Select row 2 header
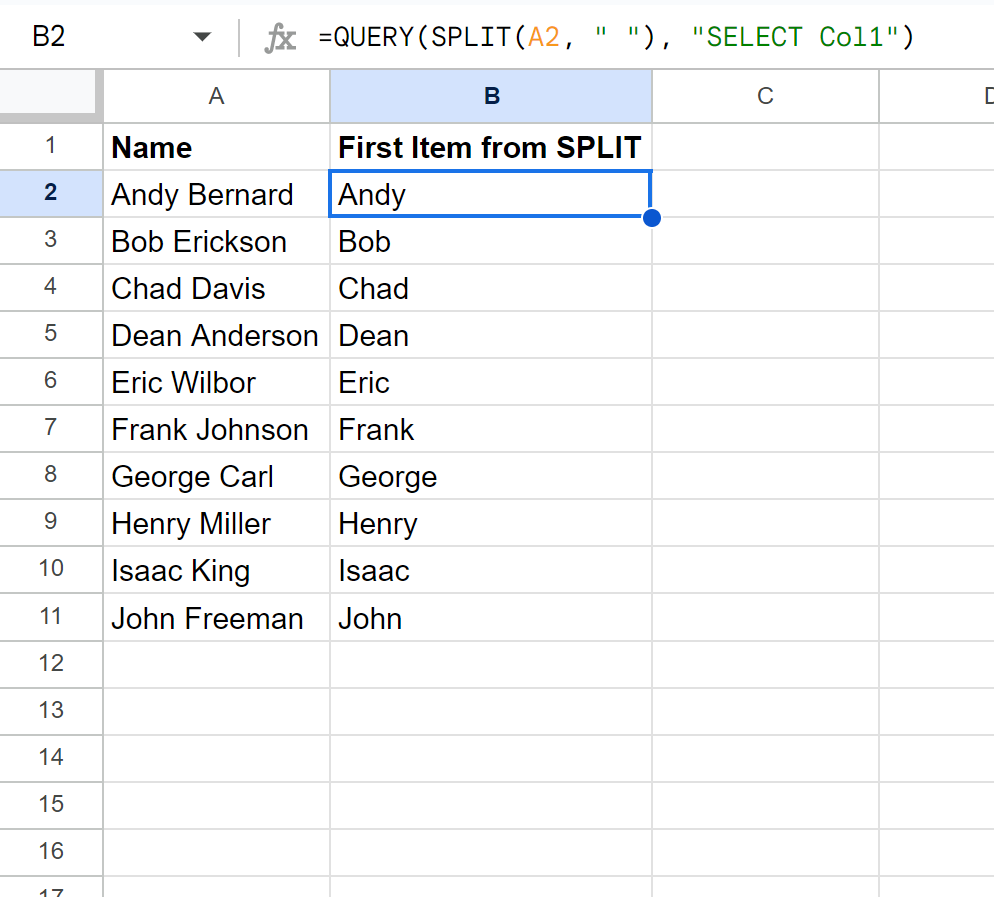Image resolution: width=994 pixels, height=897 pixels. [51, 193]
